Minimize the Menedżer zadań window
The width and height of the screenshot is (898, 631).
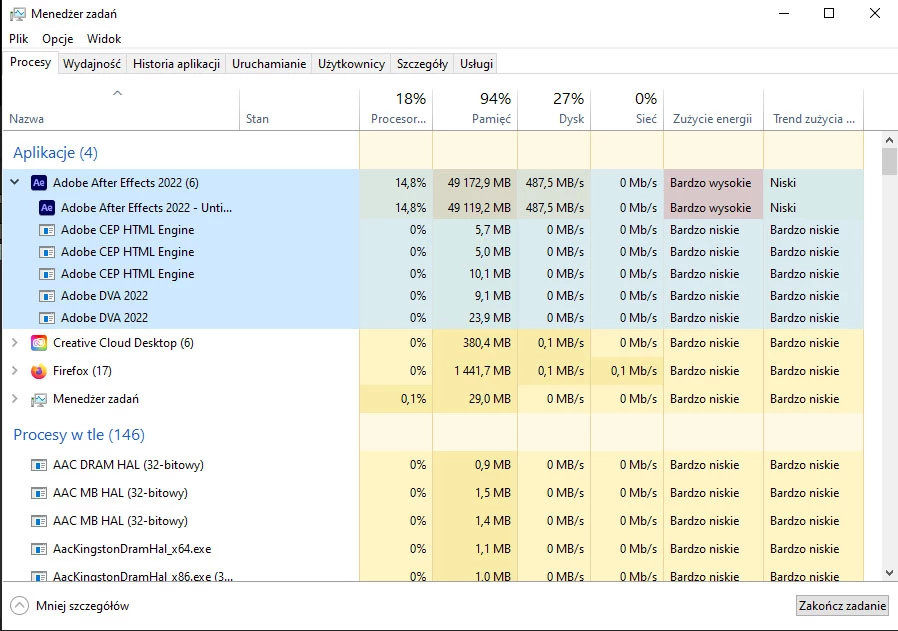[x=784, y=13]
